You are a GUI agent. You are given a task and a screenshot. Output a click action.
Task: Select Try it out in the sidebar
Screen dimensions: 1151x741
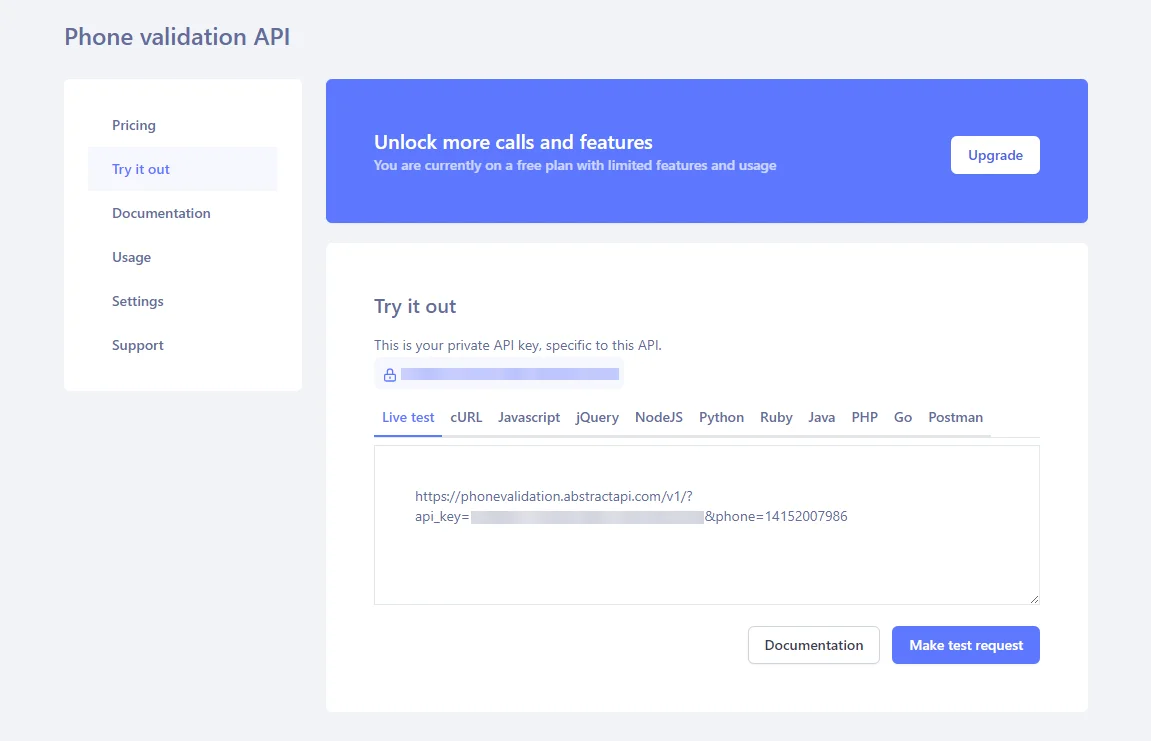tap(140, 169)
